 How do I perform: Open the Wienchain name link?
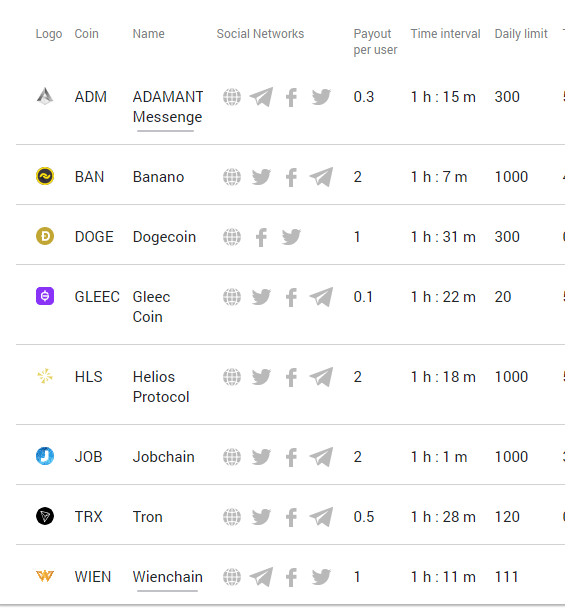click(x=167, y=577)
